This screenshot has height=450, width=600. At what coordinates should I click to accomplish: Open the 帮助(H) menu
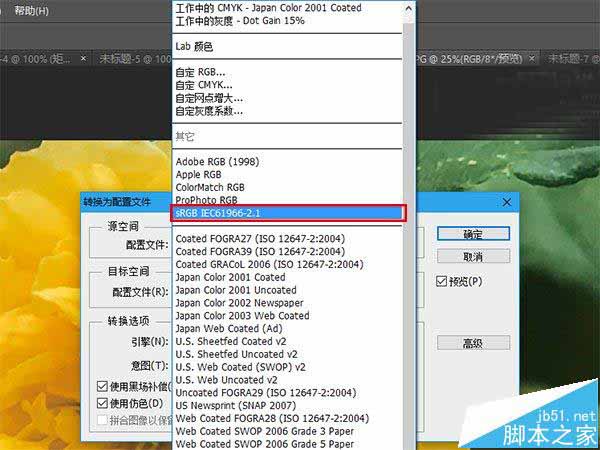click(31, 10)
